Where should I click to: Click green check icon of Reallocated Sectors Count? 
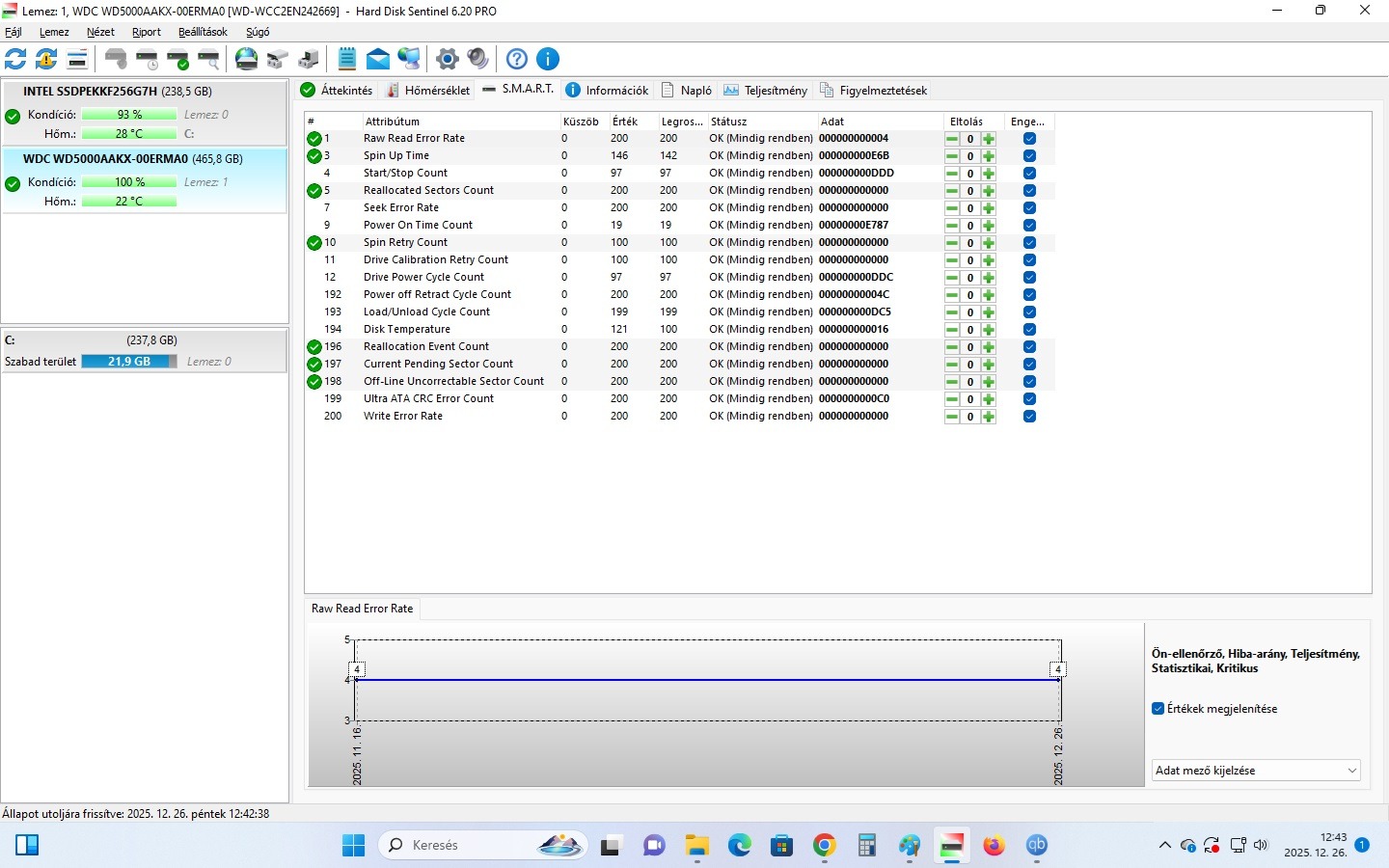point(314,191)
